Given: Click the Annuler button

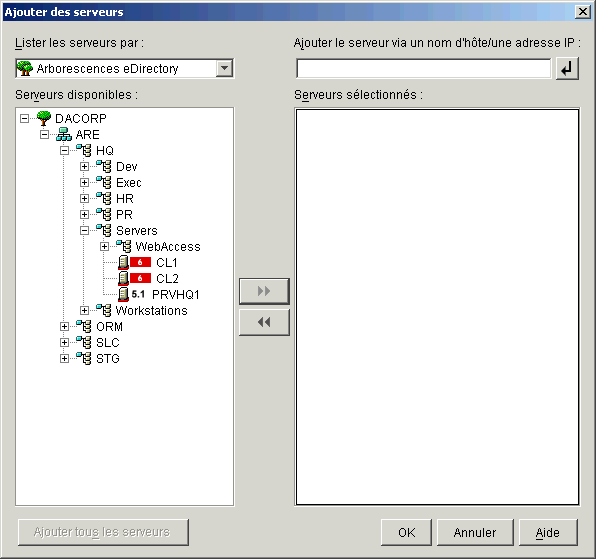Looking at the screenshot, I should tap(475, 532).
